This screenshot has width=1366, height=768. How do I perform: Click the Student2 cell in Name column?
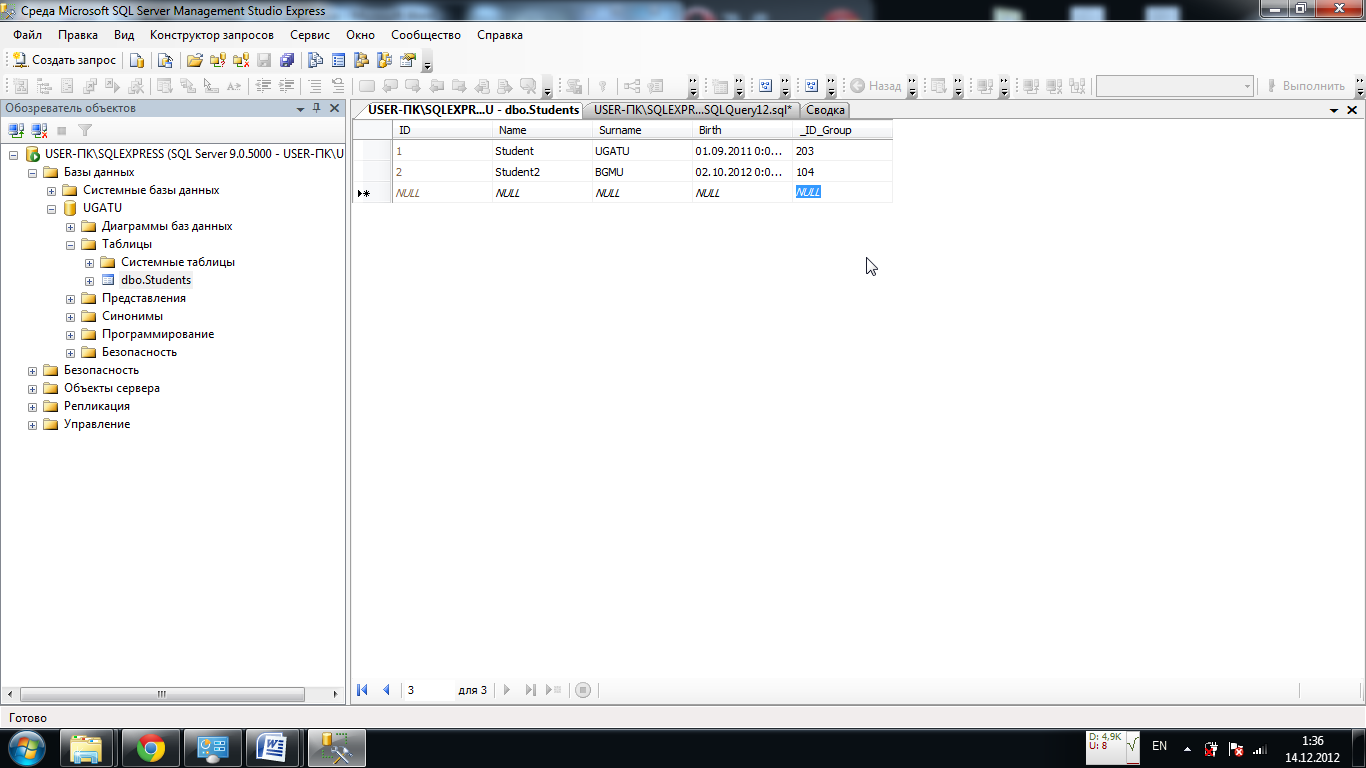pos(542,172)
